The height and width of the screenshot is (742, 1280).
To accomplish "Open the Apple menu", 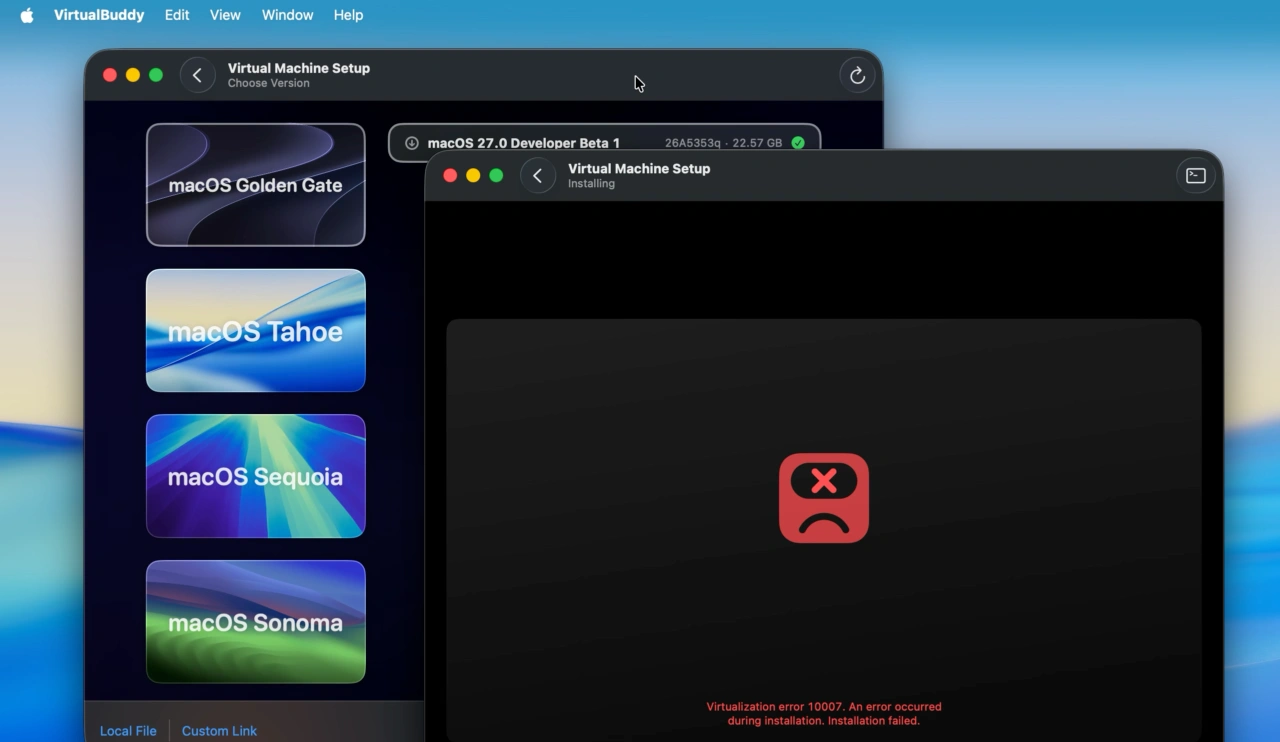I will coord(27,15).
